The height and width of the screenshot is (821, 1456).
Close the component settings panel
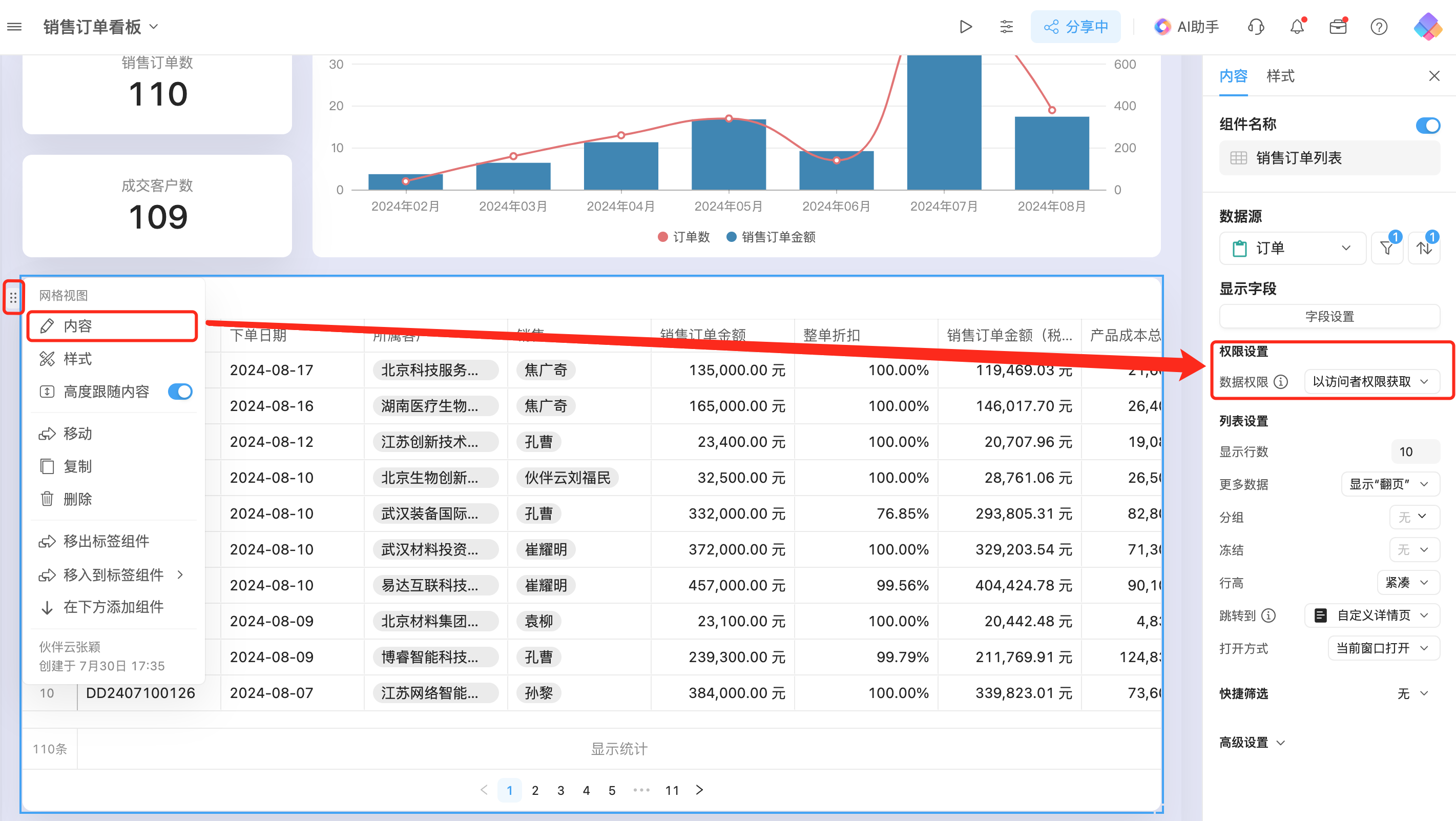[1434, 76]
